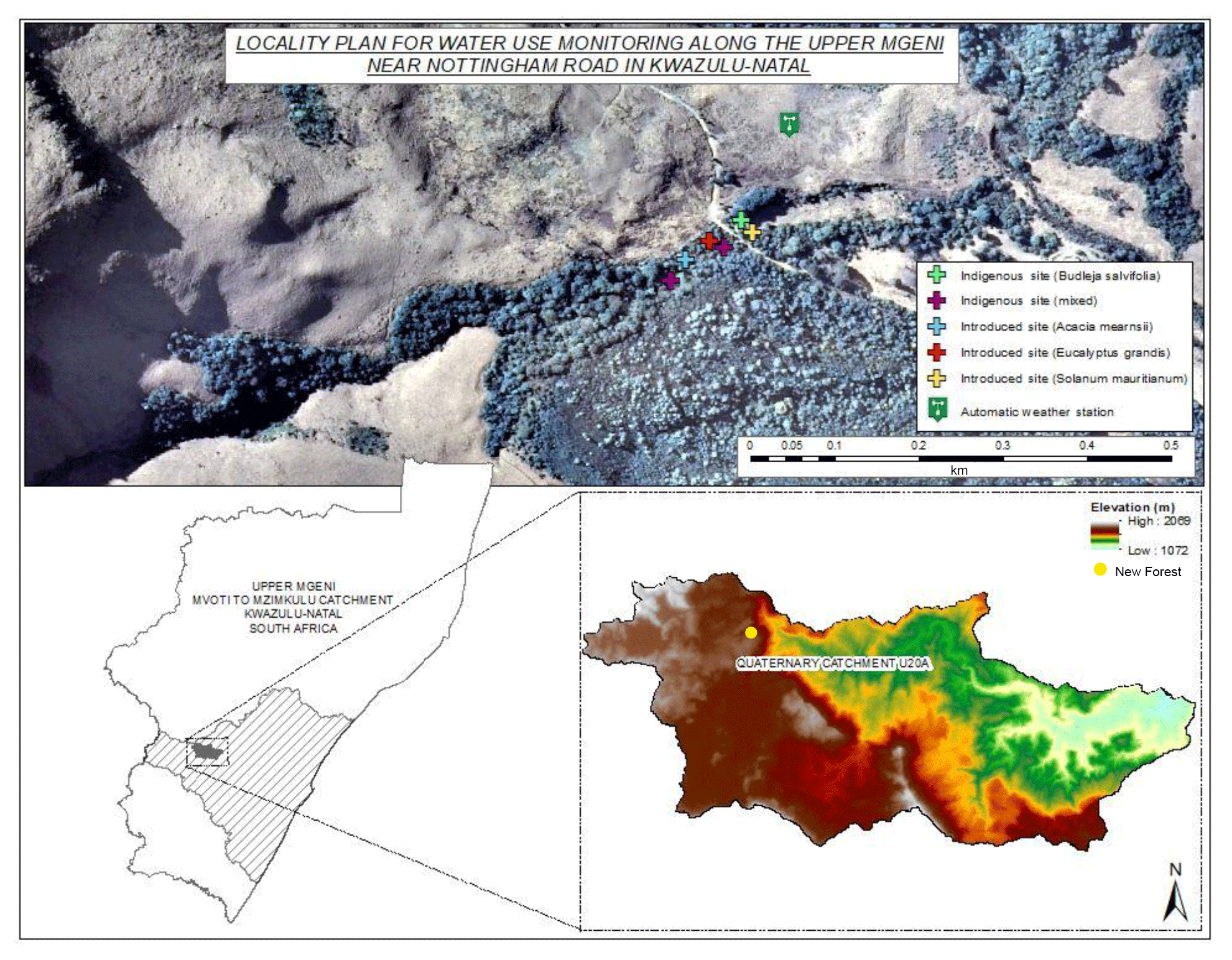Click the green Budleja salvifolia cross in legend
Image resolution: width=1232 pixels, height=960 pixels.
coord(937,275)
